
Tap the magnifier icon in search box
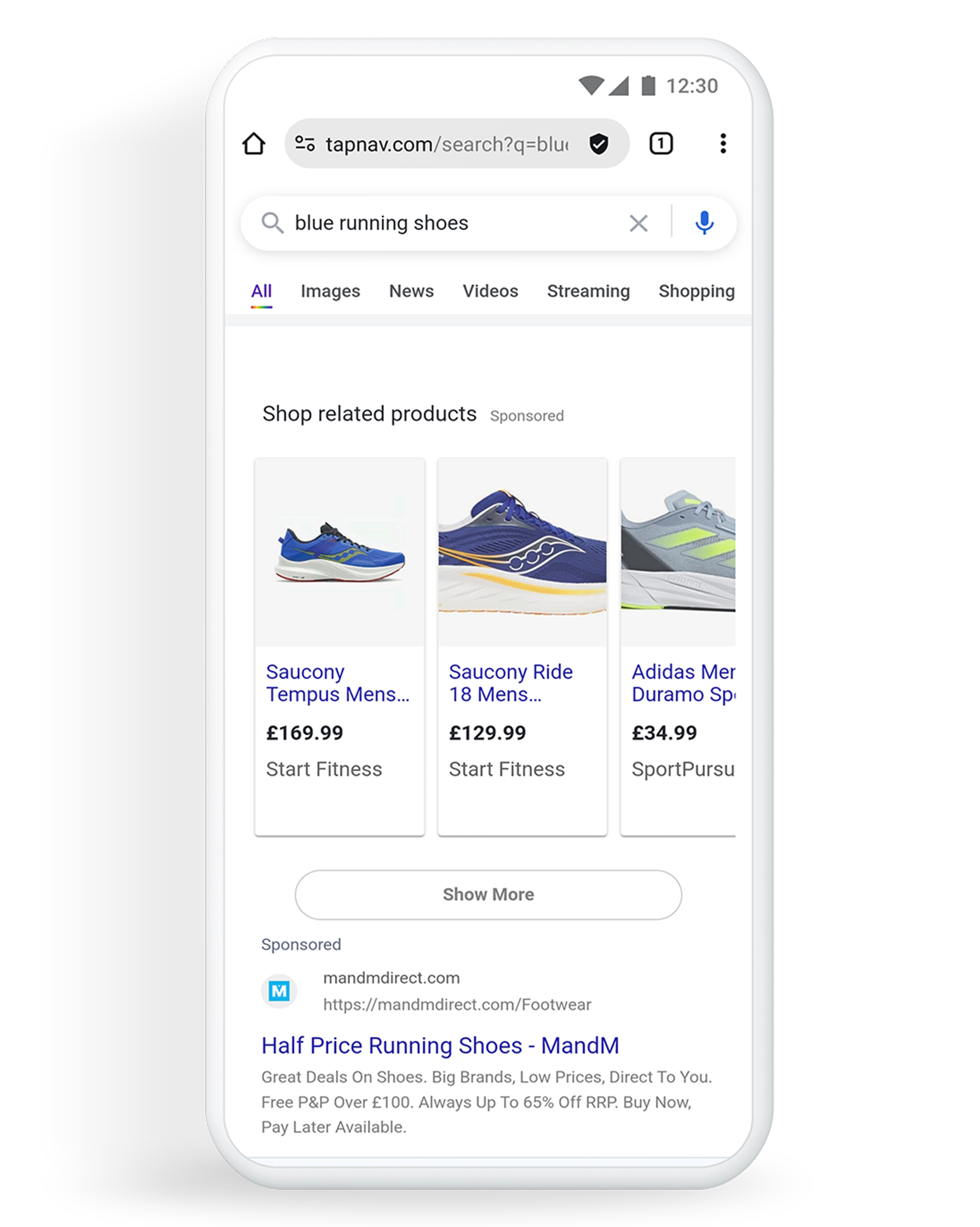272,223
